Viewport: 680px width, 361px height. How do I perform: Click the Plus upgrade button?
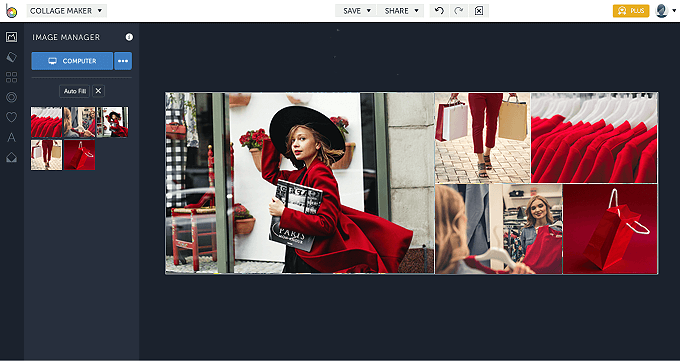pos(631,11)
